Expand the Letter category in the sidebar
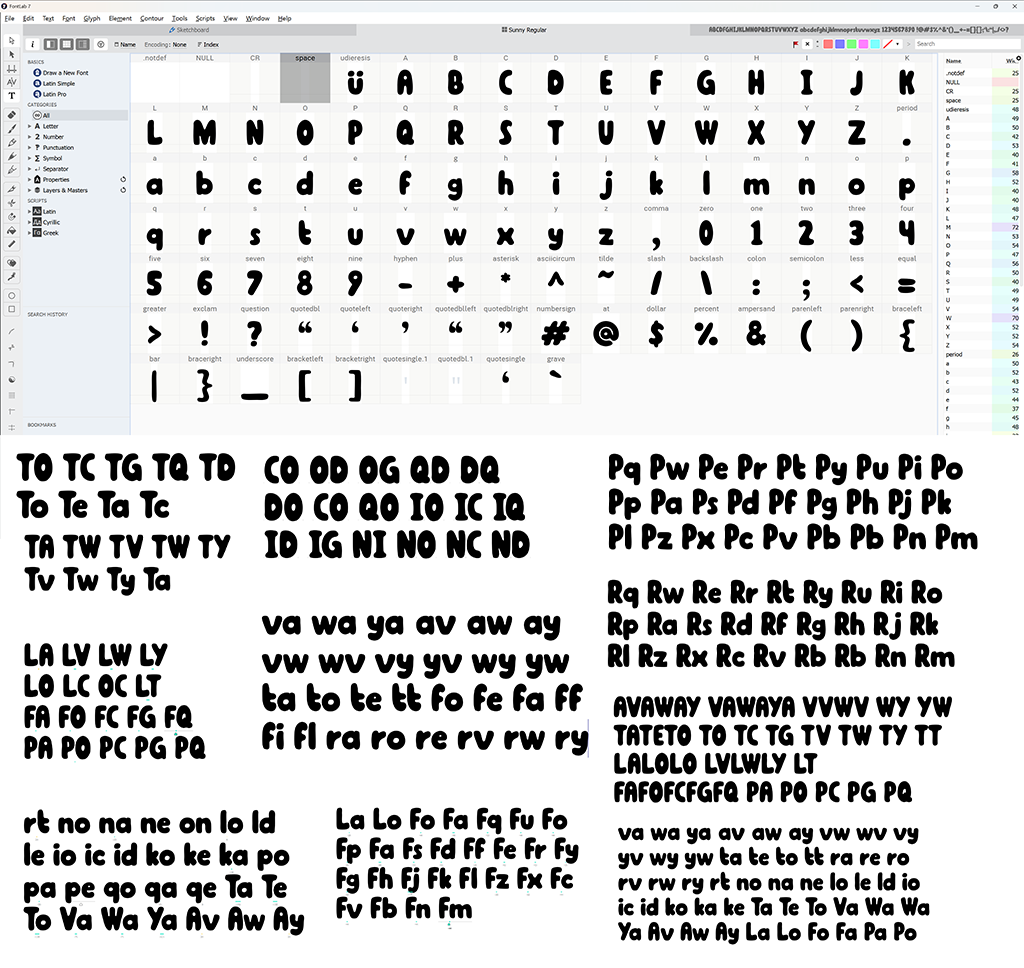 [31, 126]
